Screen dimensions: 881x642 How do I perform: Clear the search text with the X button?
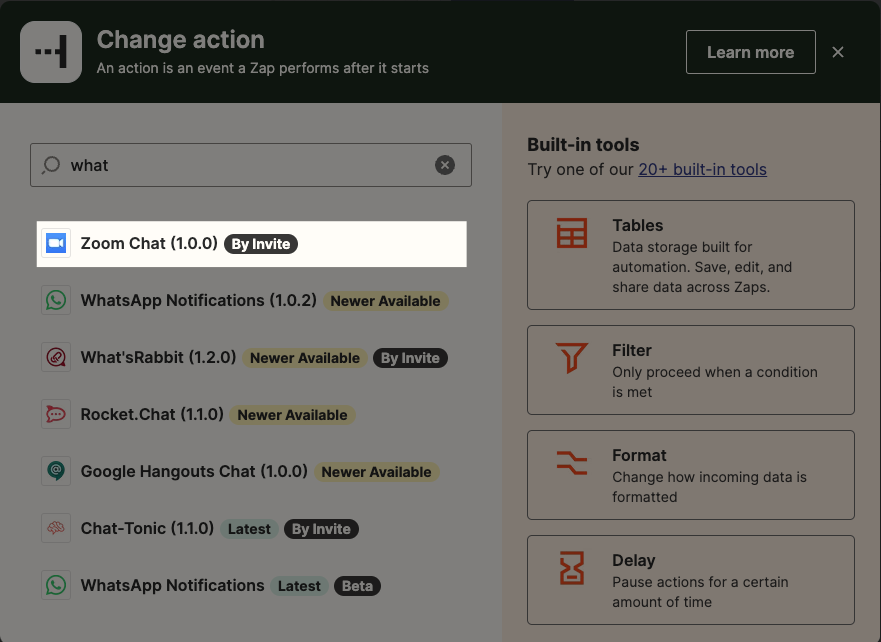[x=445, y=165]
